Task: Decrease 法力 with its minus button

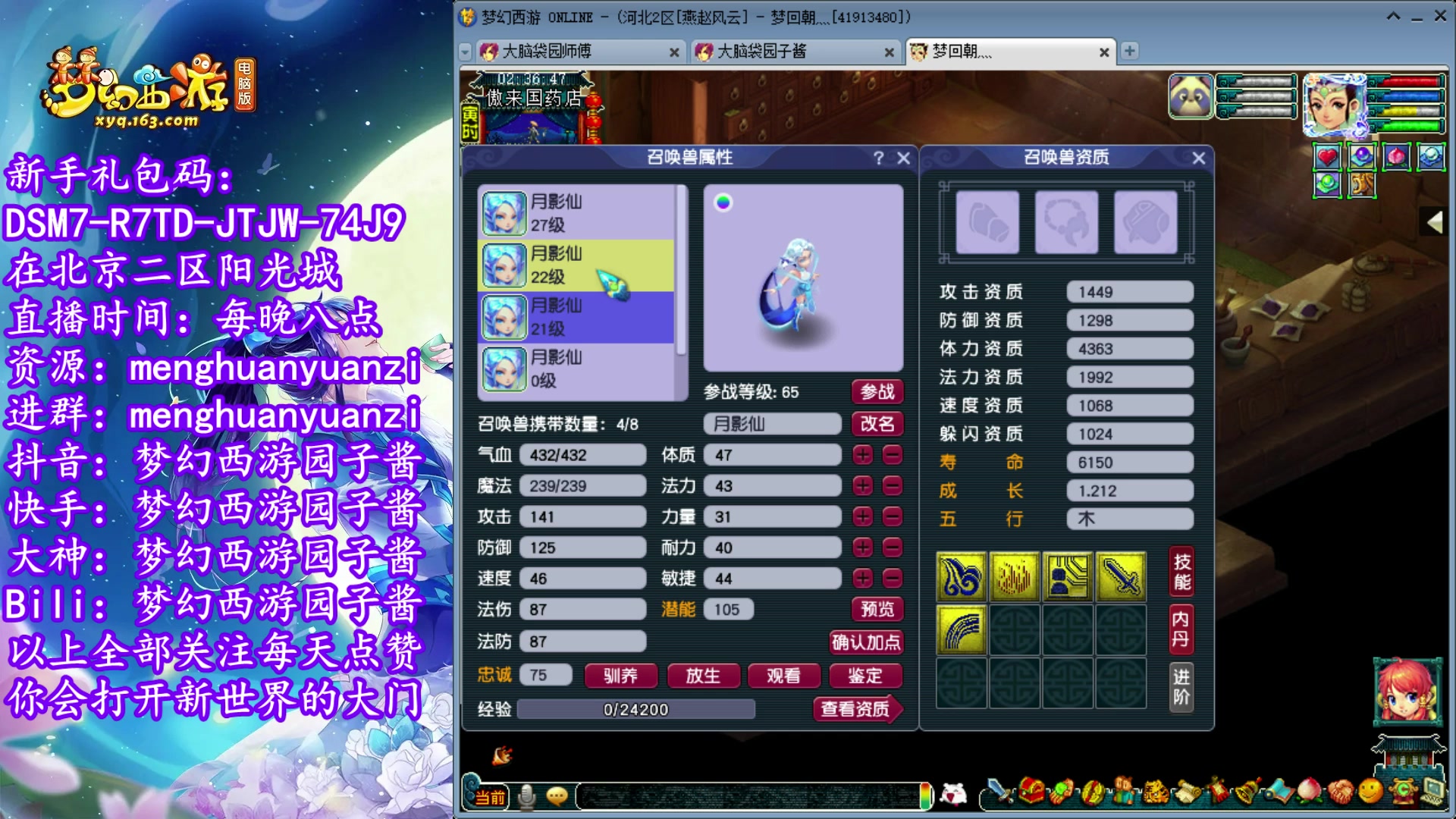Action: coord(893,485)
